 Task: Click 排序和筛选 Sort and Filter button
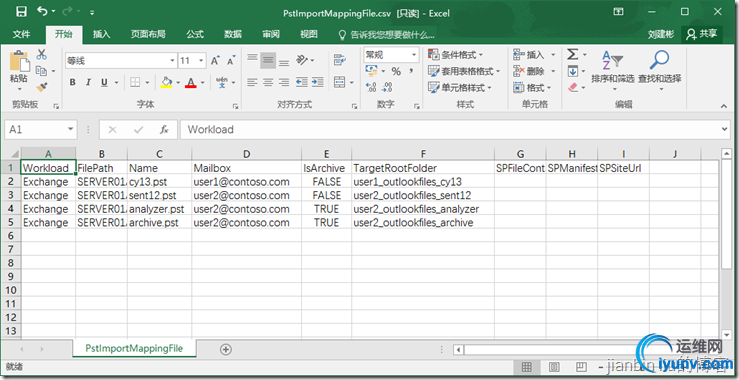[613, 71]
